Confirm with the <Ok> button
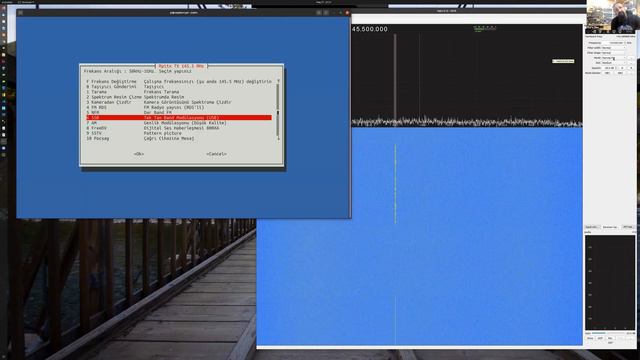Image resolution: width=640 pixels, height=360 pixels. pyautogui.click(x=139, y=154)
